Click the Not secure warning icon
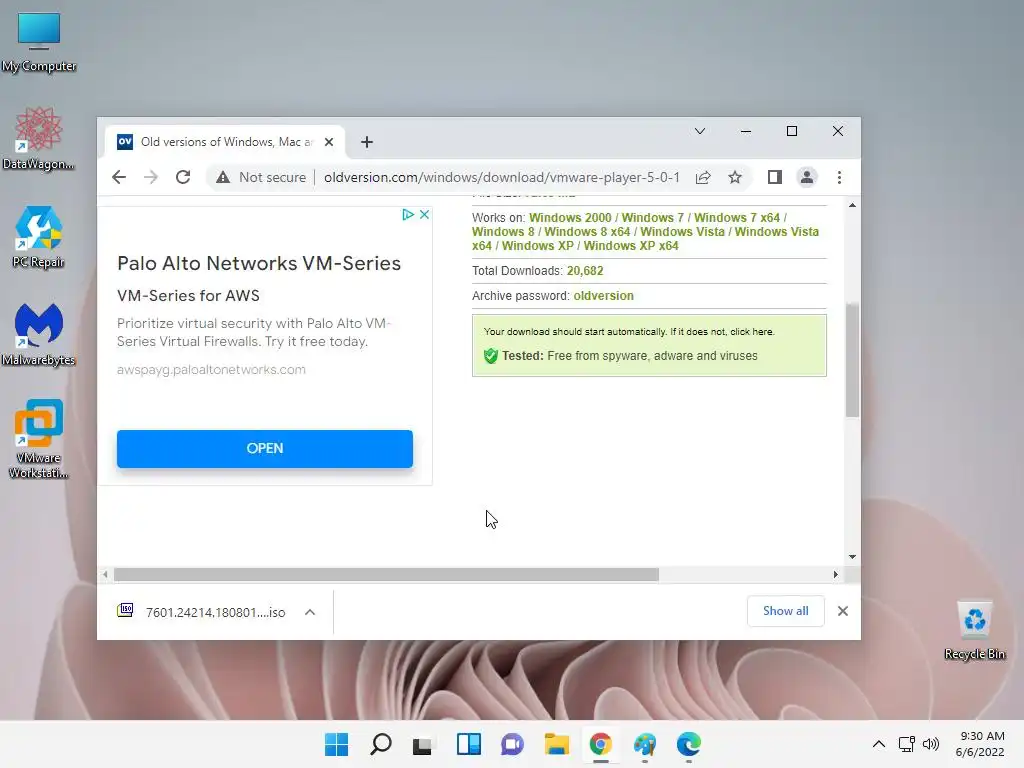 click(223, 177)
